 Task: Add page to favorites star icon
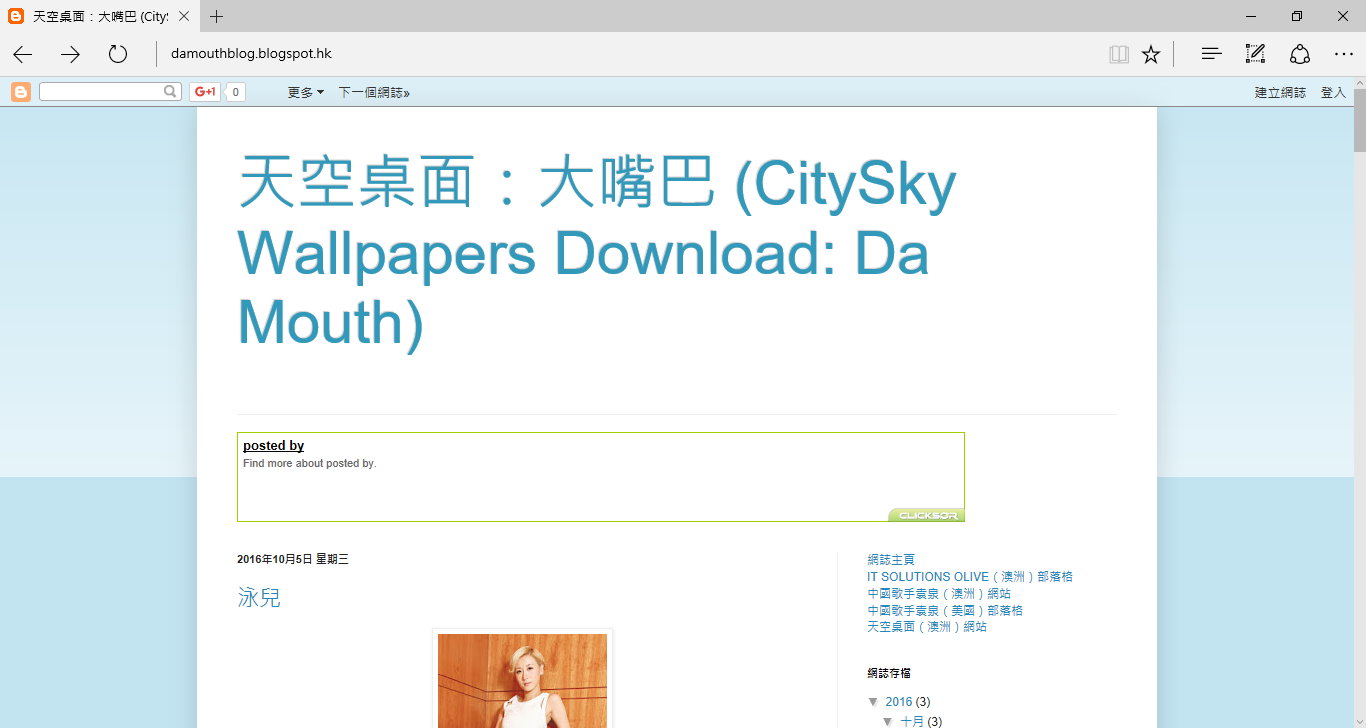point(1151,54)
